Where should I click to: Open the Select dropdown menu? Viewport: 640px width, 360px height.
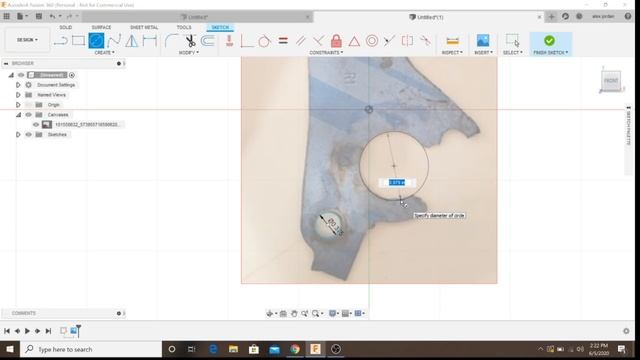coord(513,53)
